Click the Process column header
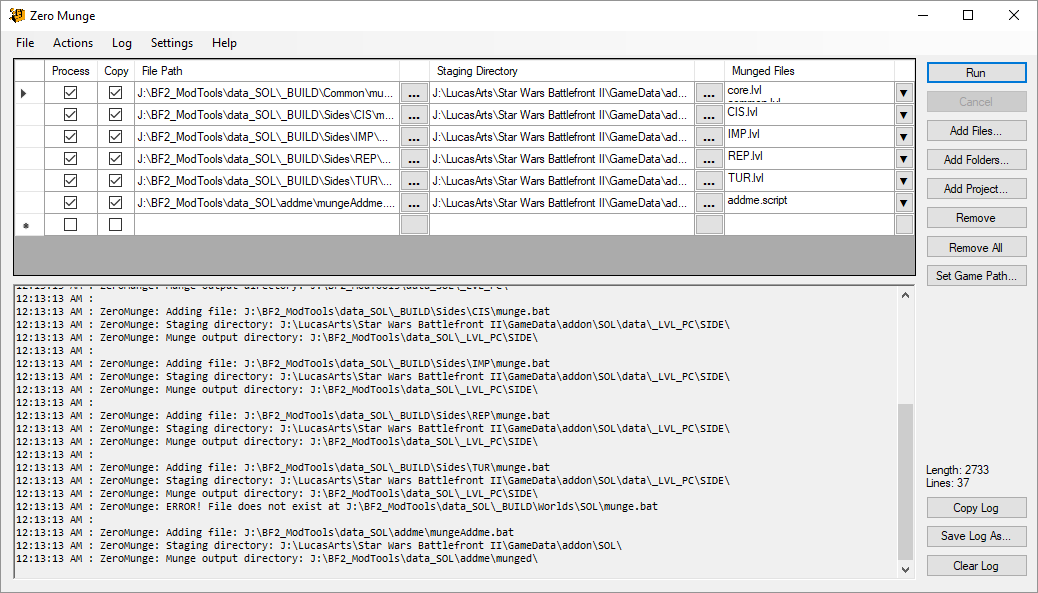Image resolution: width=1038 pixels, height=593 pixels. pos(71,71)
